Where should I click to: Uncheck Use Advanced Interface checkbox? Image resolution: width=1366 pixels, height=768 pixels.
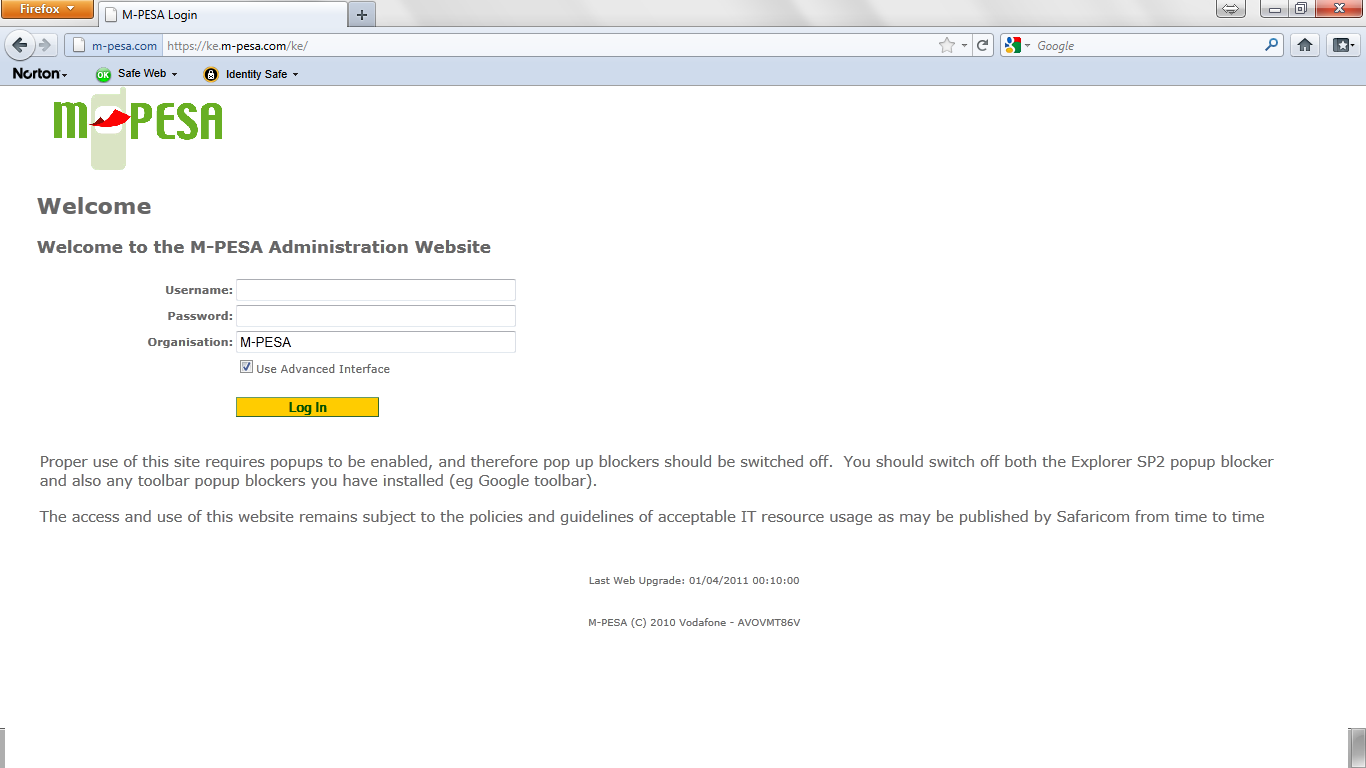[x=246, y=368]
